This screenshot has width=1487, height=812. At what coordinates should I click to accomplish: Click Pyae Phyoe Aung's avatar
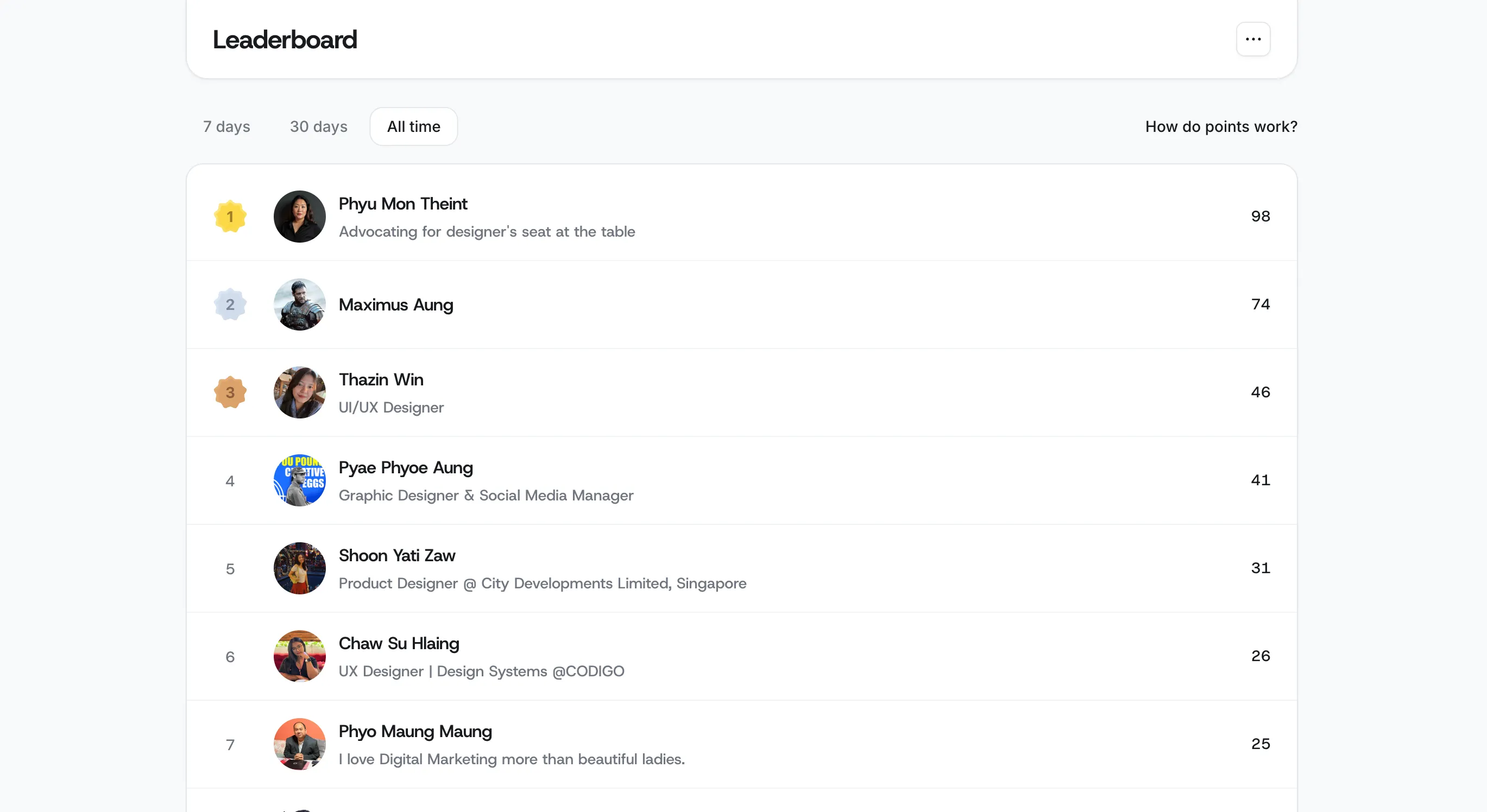point(300,480)
